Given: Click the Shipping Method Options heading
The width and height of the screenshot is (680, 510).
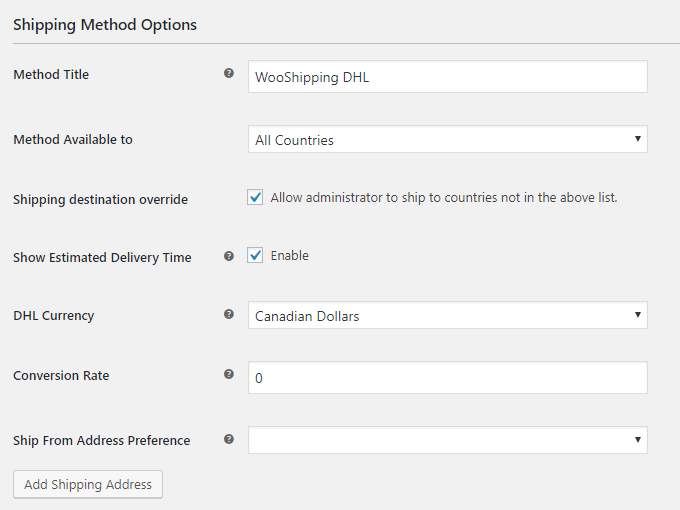Looking at the screenshot, I should [105, 25].
